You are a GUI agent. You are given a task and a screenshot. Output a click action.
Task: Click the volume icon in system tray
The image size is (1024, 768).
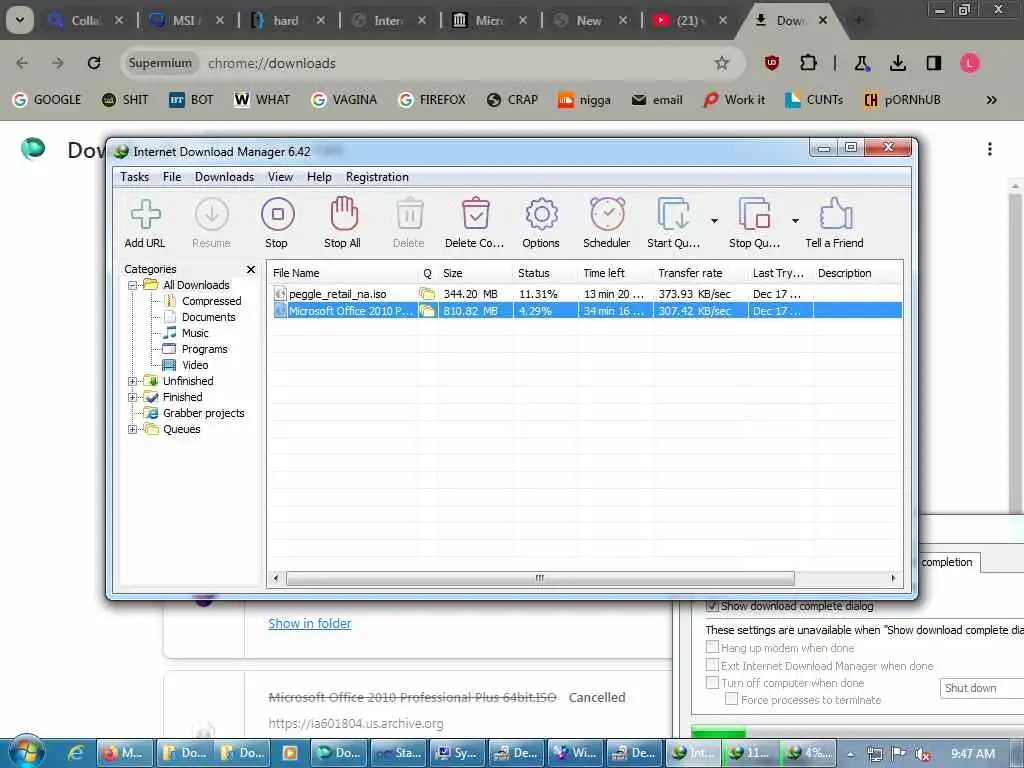(923, 754)
